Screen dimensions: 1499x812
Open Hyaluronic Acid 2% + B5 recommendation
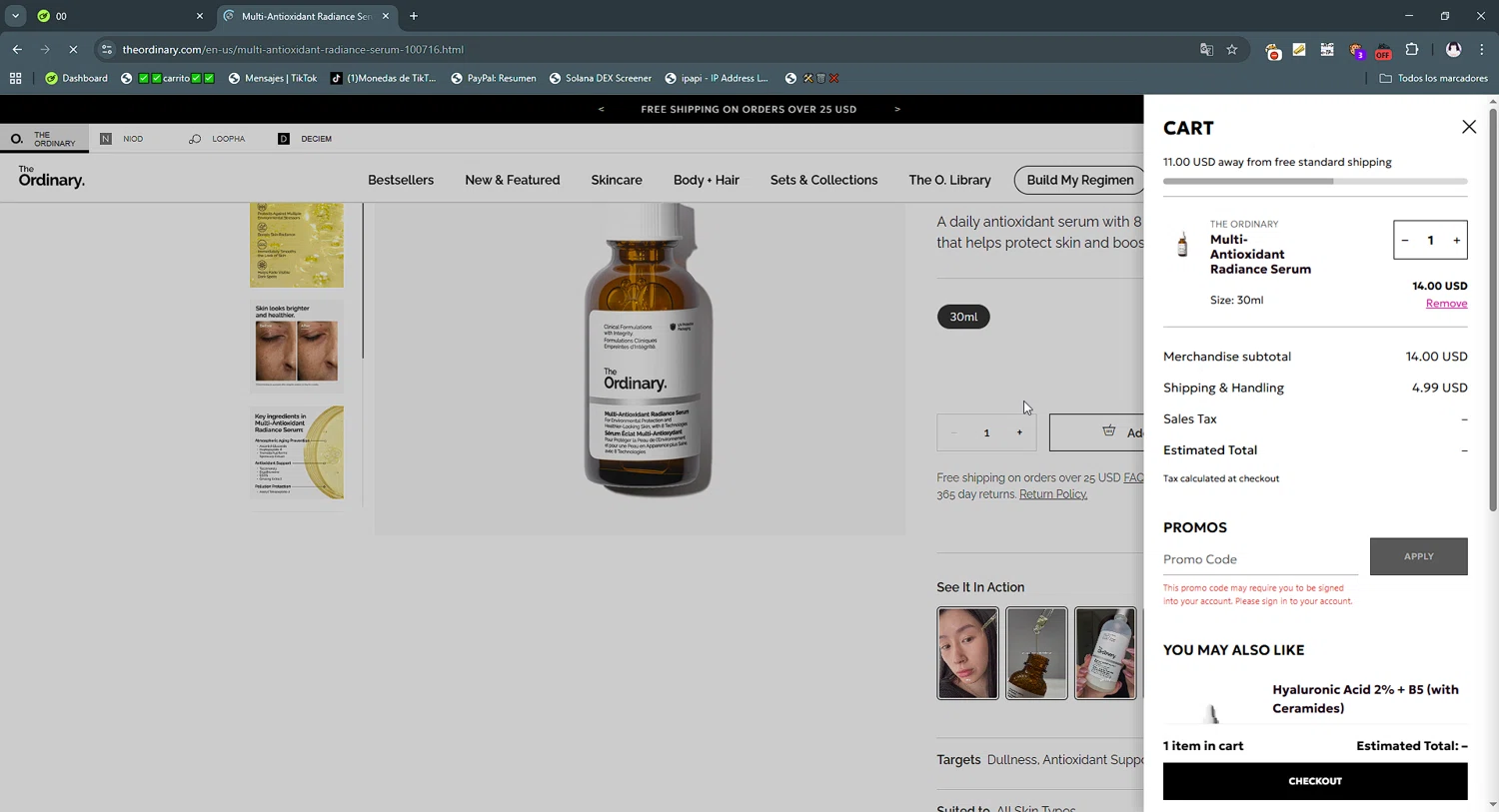click(1365, 699)
